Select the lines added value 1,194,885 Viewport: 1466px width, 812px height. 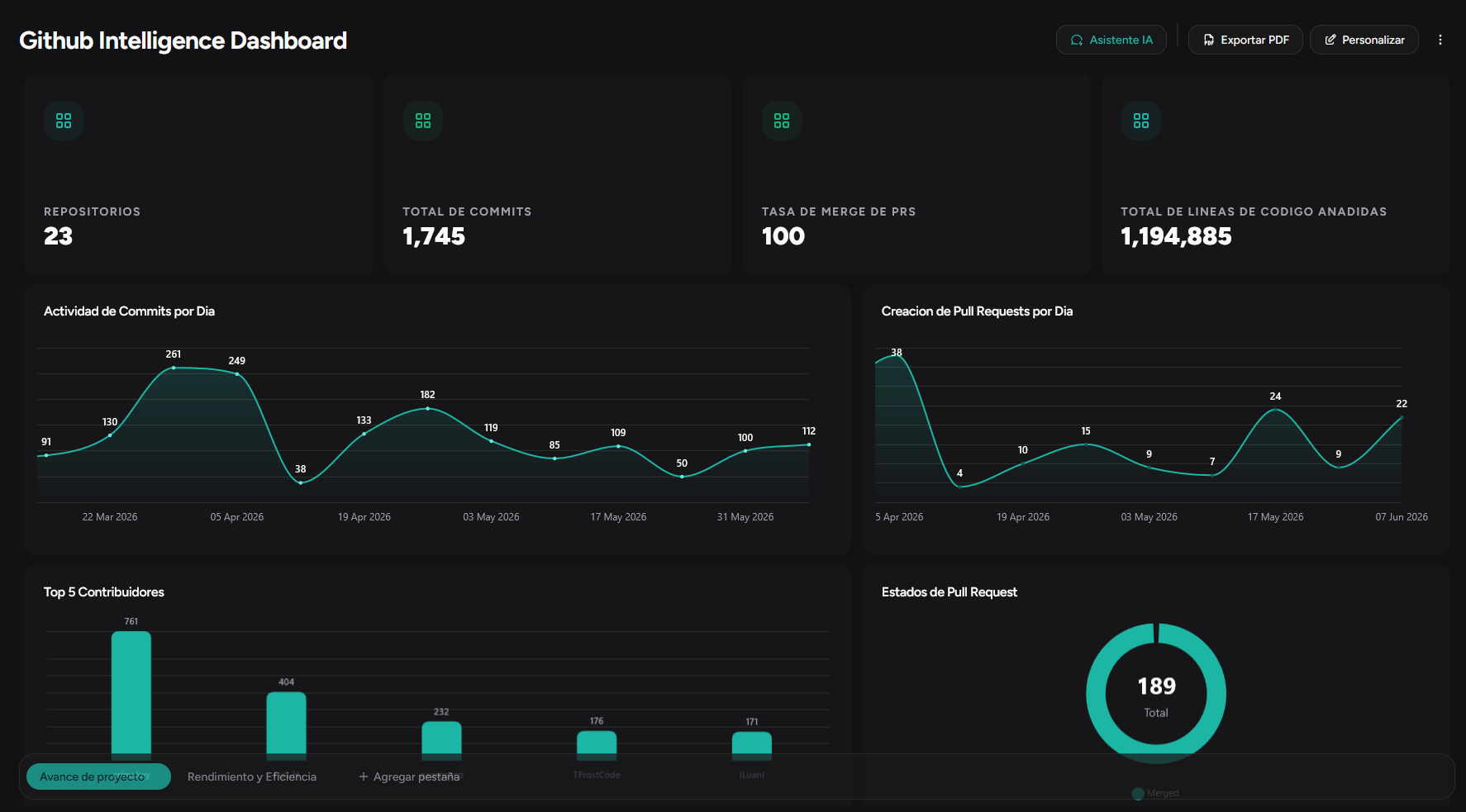tap(1176, 236)
